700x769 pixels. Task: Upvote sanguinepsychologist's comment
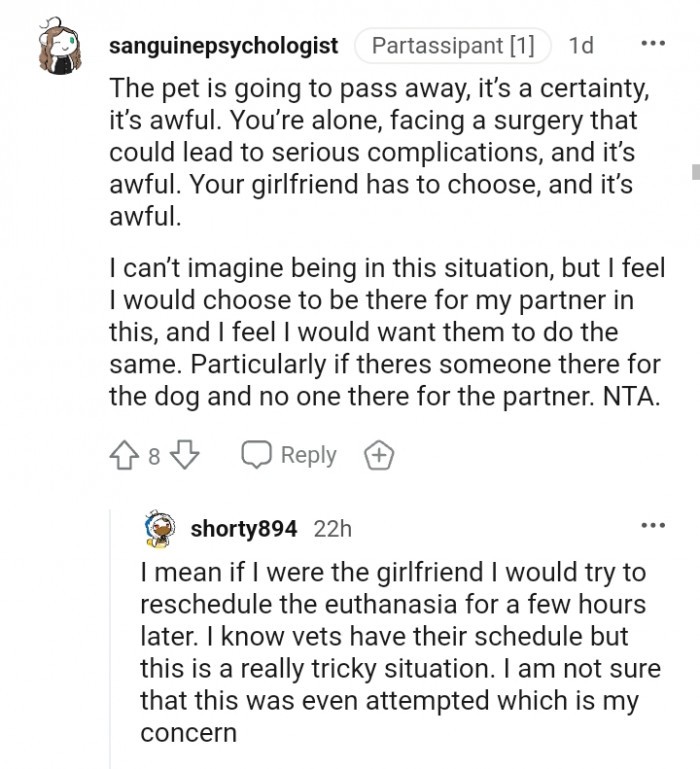125,456
